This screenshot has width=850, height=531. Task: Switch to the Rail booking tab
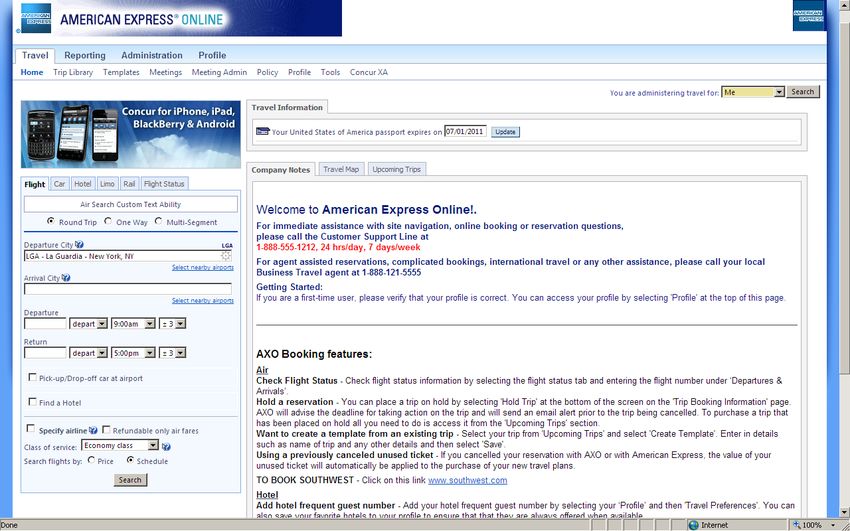coord(129,184)
